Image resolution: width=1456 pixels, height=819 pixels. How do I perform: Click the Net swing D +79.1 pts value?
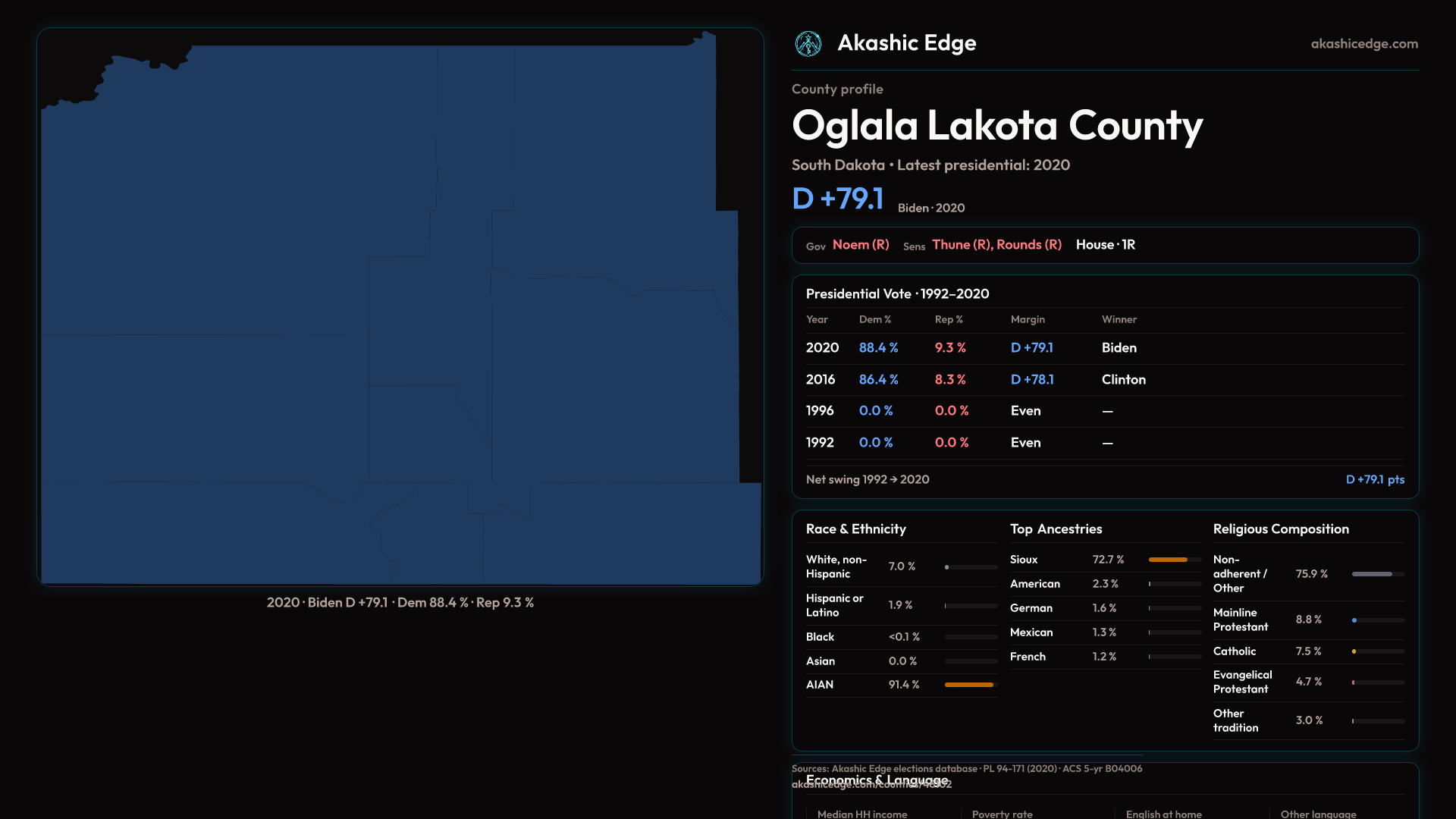point(1374,480)
